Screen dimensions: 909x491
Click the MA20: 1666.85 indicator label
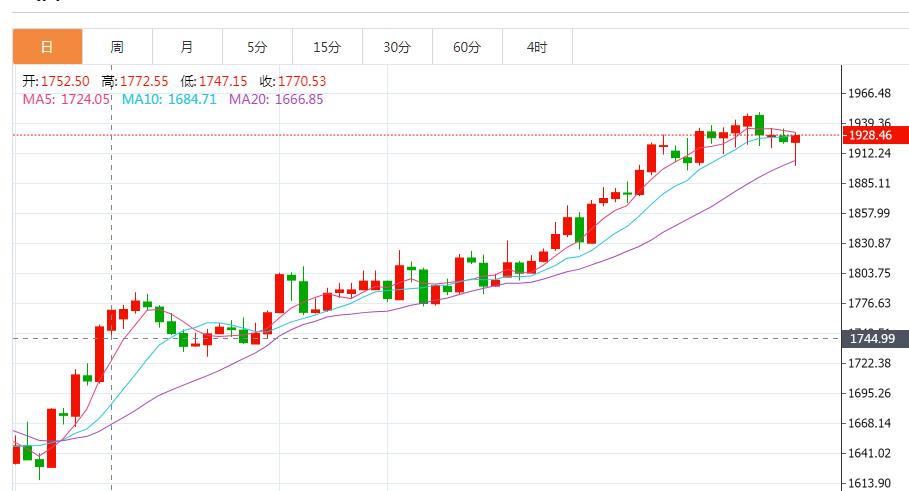click(276, 99)
